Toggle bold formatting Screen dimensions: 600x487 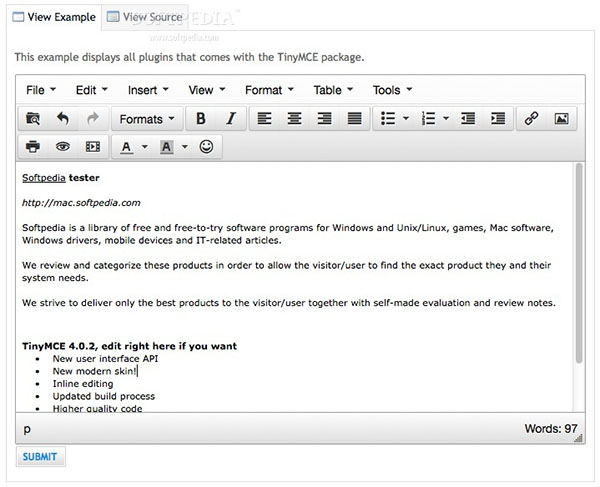click(x=201, y=119)
